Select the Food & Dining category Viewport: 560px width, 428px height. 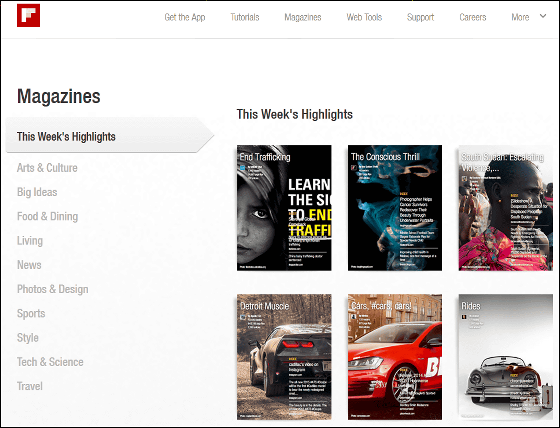click(48, 217)
